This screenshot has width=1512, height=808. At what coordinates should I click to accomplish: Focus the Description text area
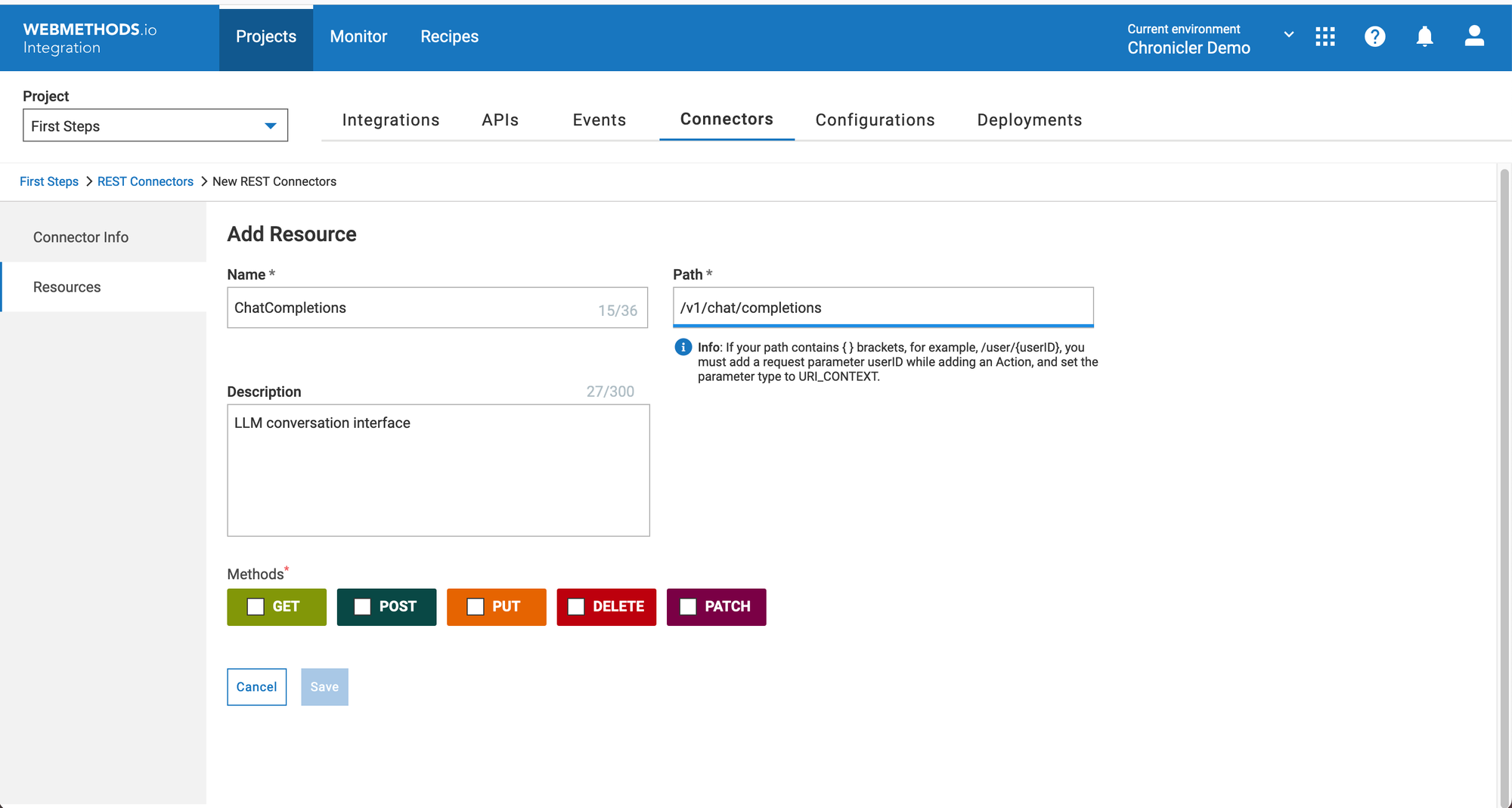pos(438,470)
